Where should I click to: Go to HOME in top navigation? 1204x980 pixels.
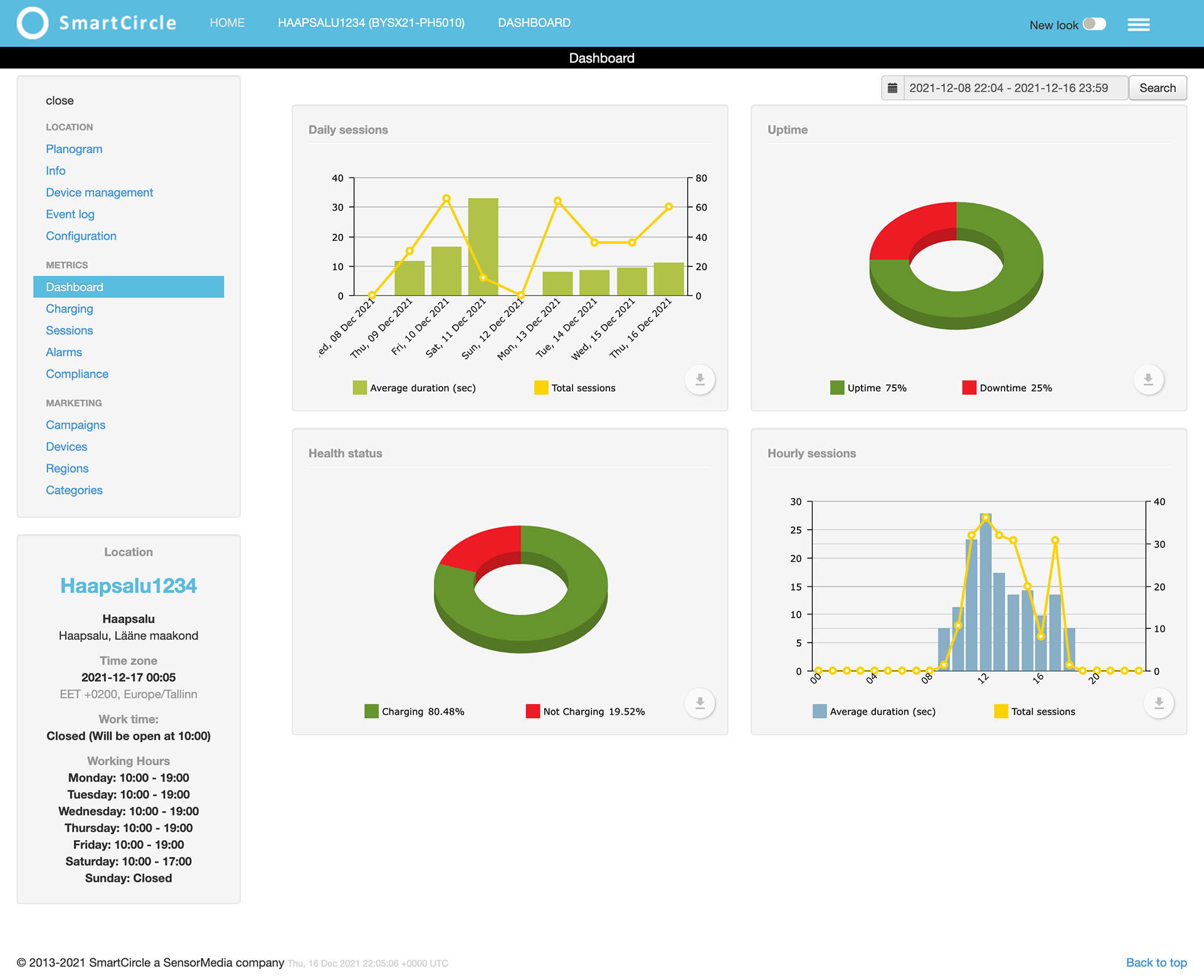227,23
